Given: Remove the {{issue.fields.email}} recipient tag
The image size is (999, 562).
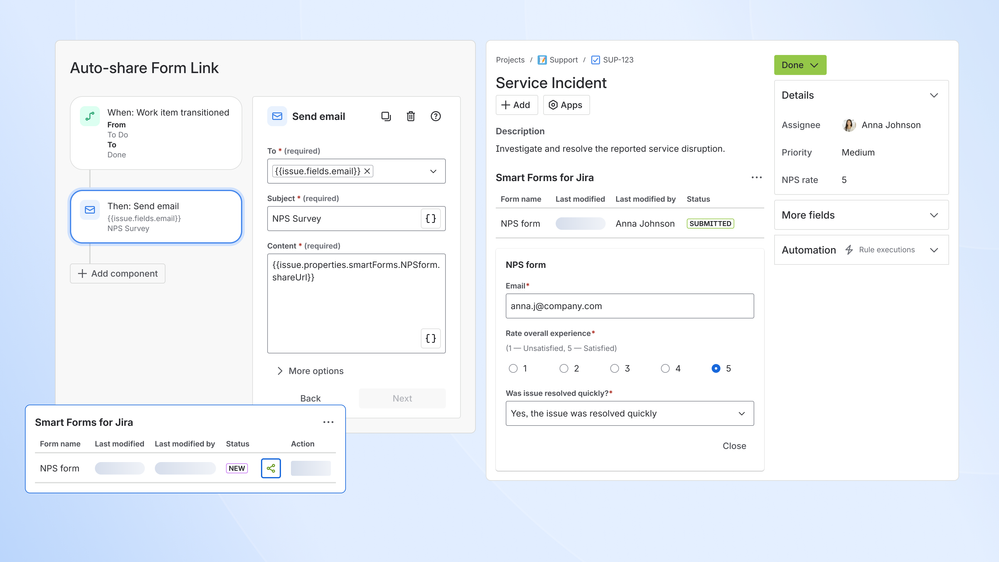Looking at the screenshot, I should (367, 171).
